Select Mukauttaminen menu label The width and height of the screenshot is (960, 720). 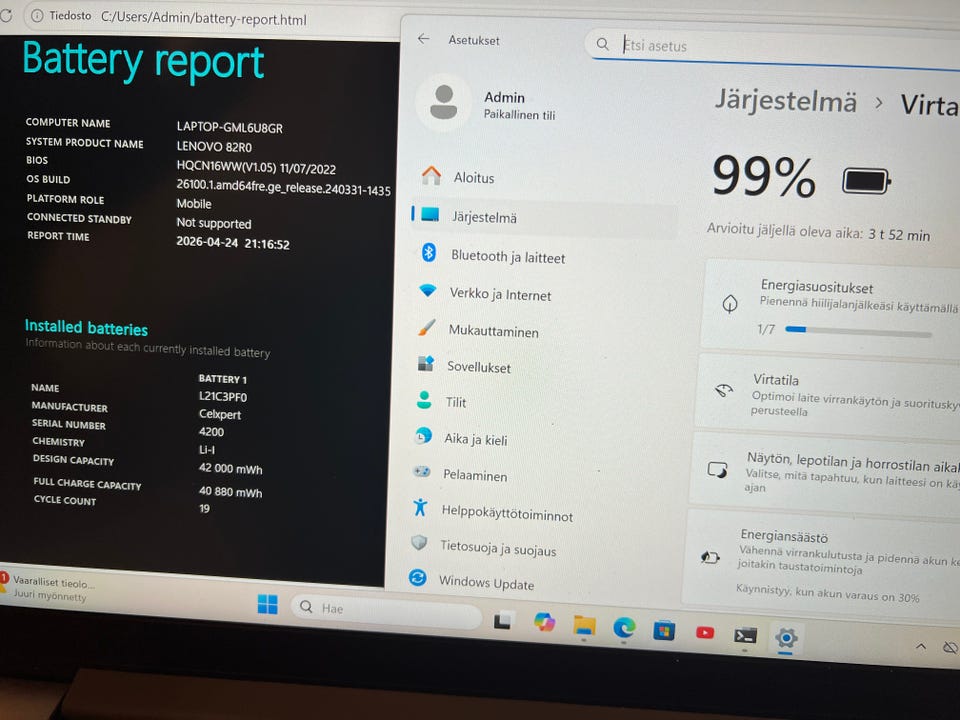[x=493, y=331]
